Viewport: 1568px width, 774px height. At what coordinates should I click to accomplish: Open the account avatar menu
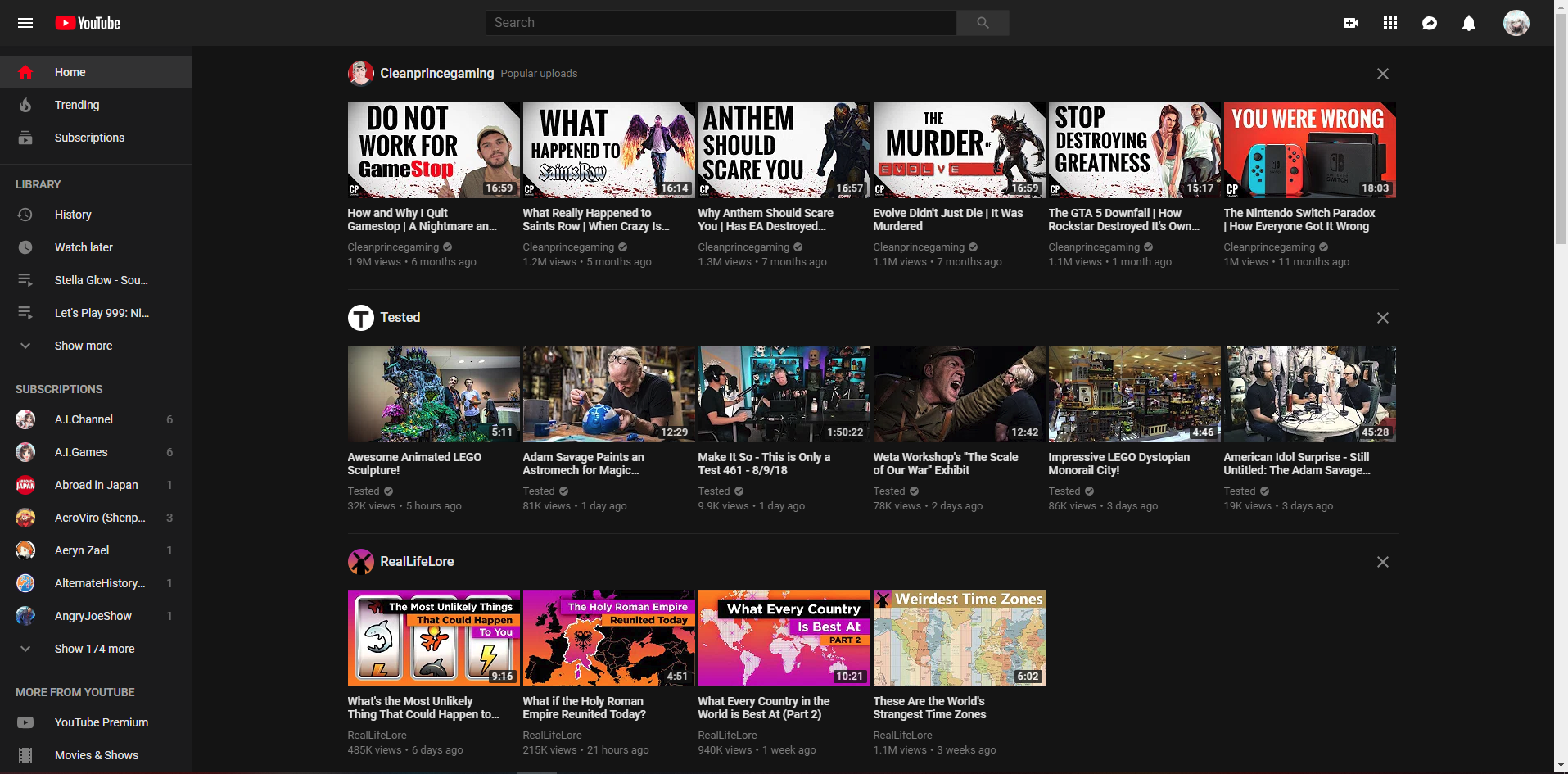point(1516,23)
